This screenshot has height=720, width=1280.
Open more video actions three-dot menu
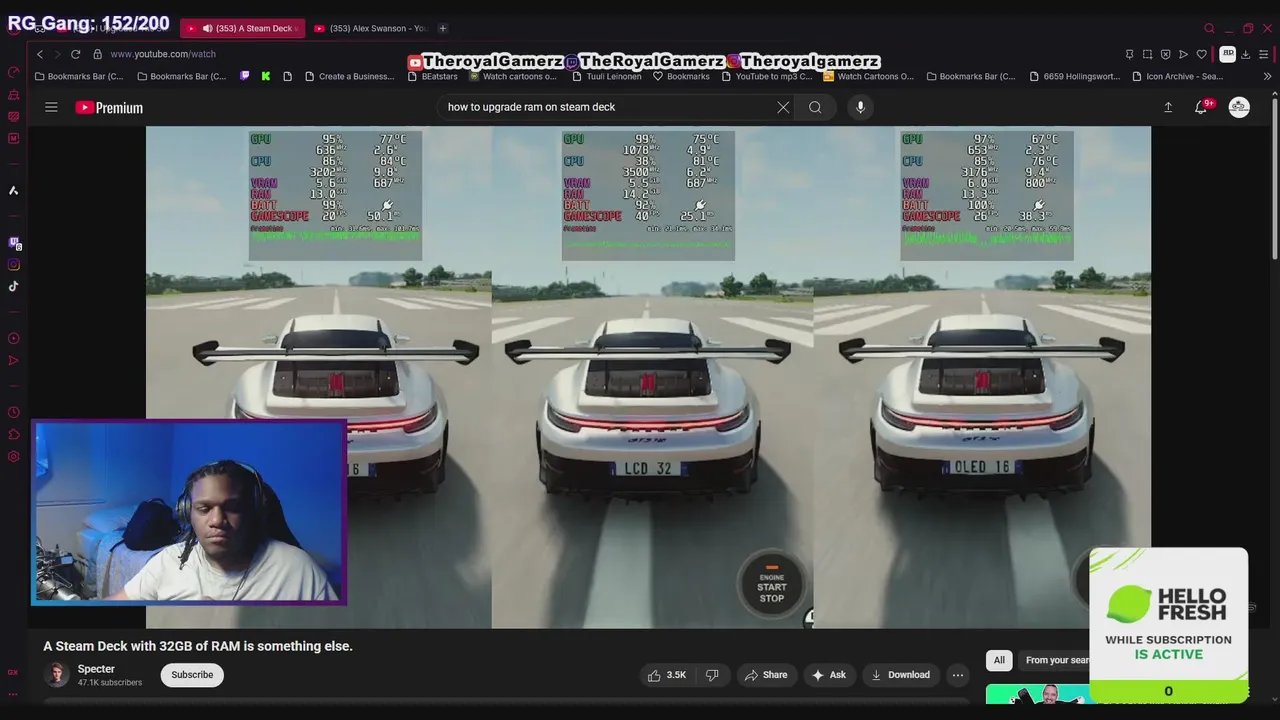958,675
